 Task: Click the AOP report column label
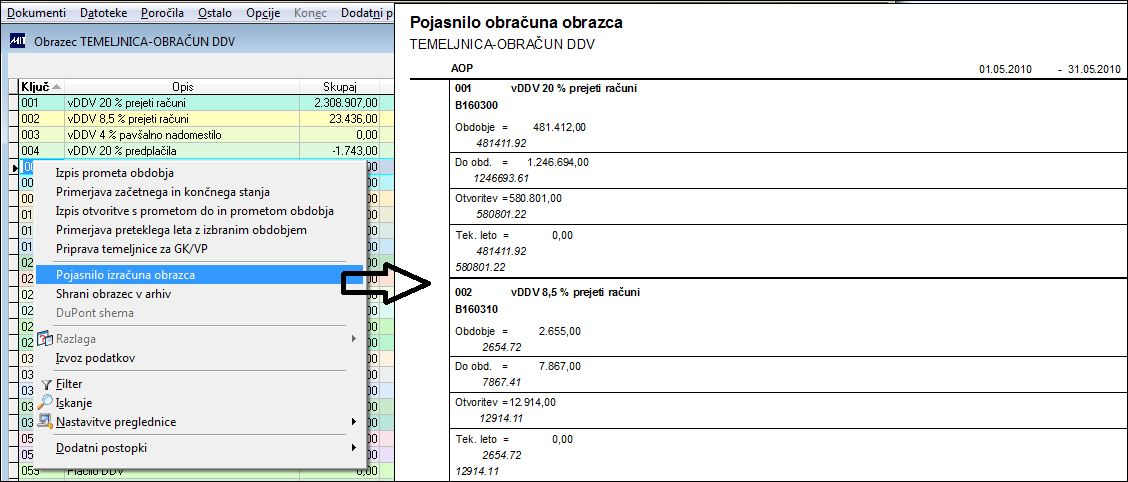(x=461, y=68)
